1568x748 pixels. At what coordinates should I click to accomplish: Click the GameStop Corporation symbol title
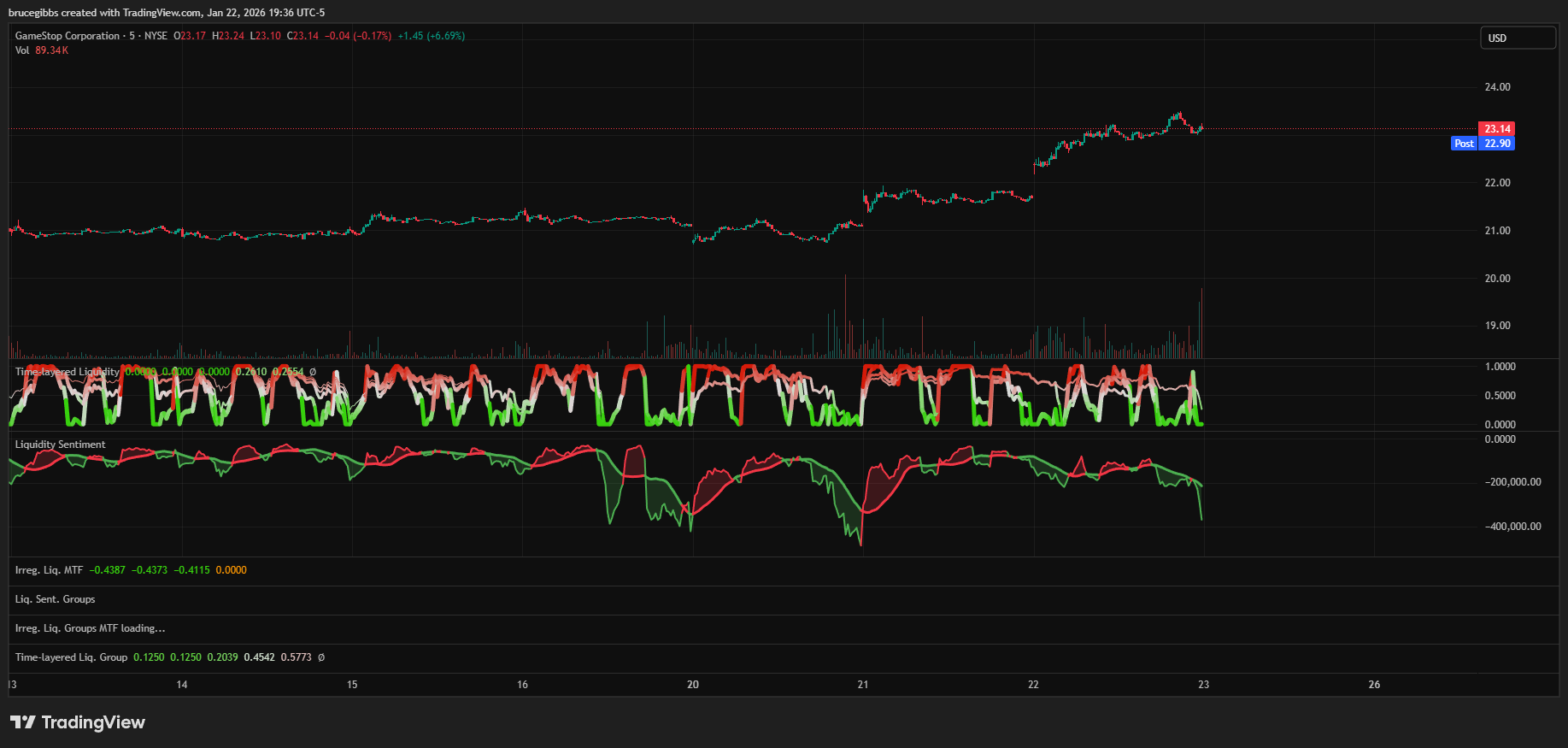(x=67, y=36)
